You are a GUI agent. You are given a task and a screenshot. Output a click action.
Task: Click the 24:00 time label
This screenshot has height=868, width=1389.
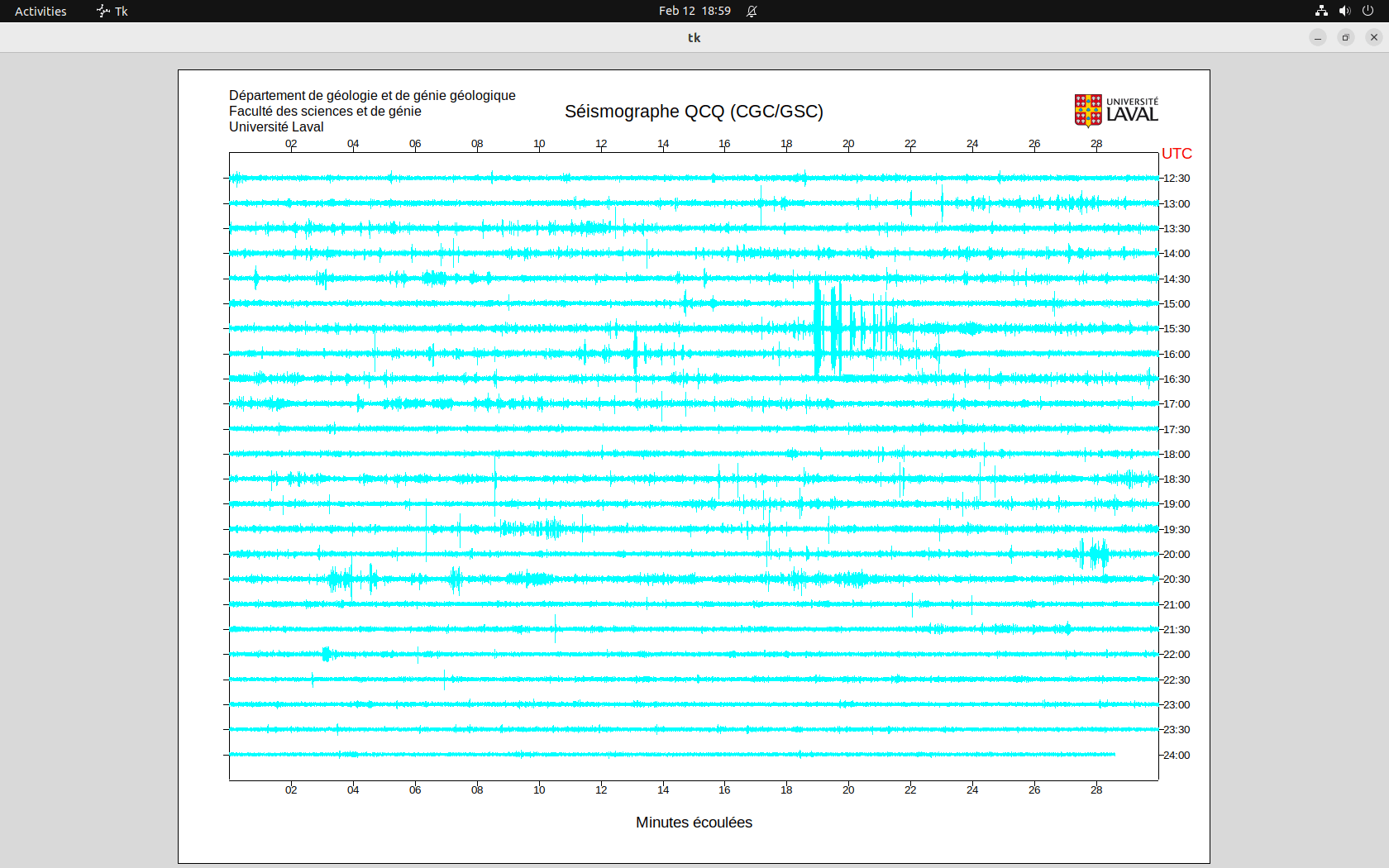tap(1177, 756)
